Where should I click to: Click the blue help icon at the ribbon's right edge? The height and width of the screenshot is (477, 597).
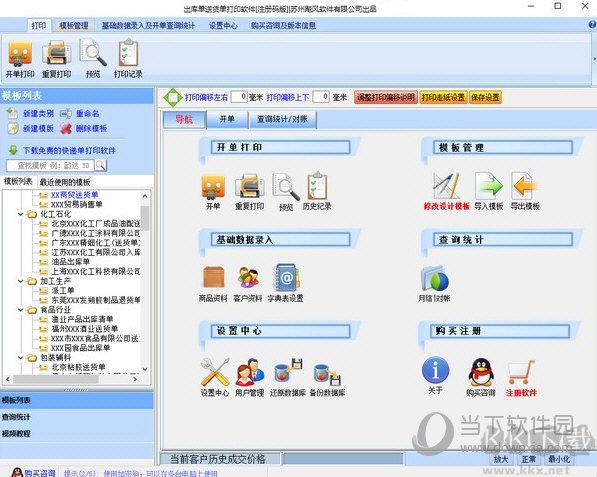[592, 25]
